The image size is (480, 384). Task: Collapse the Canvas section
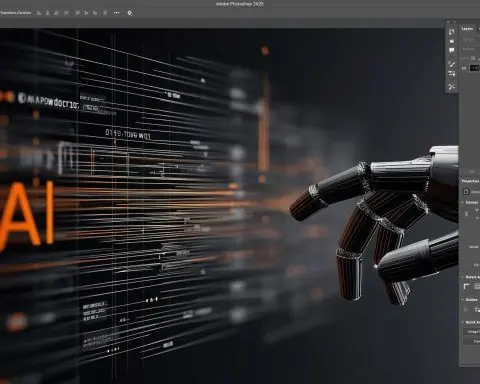(x=463, y=202)
